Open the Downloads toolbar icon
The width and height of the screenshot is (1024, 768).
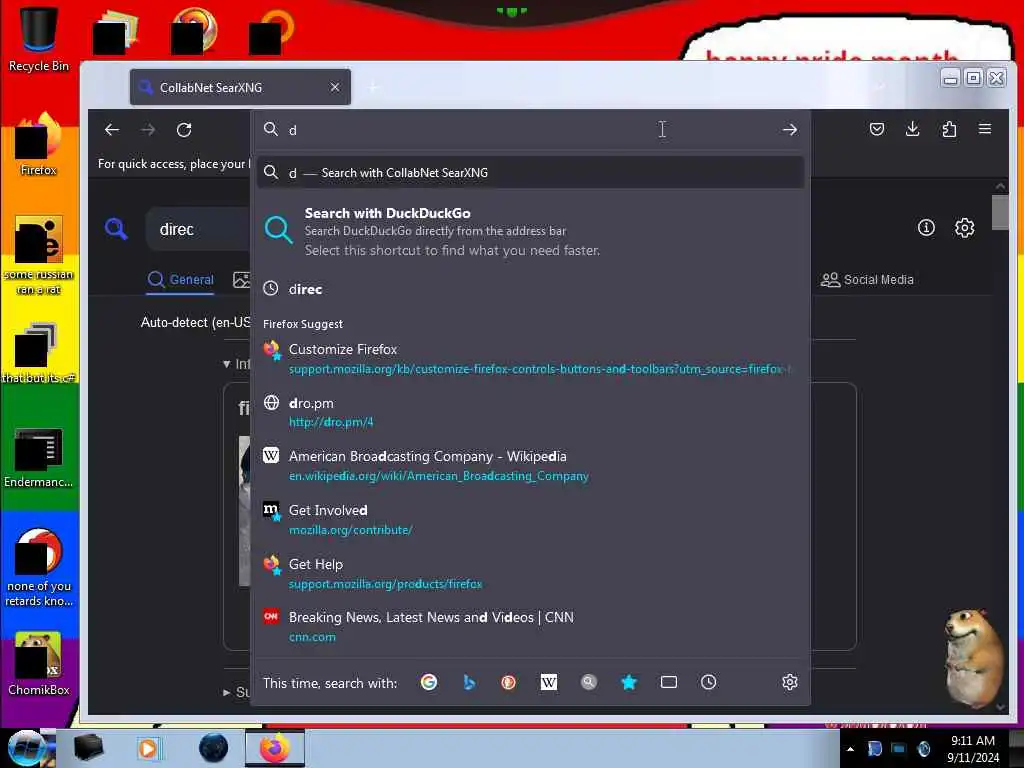point(912,129)
